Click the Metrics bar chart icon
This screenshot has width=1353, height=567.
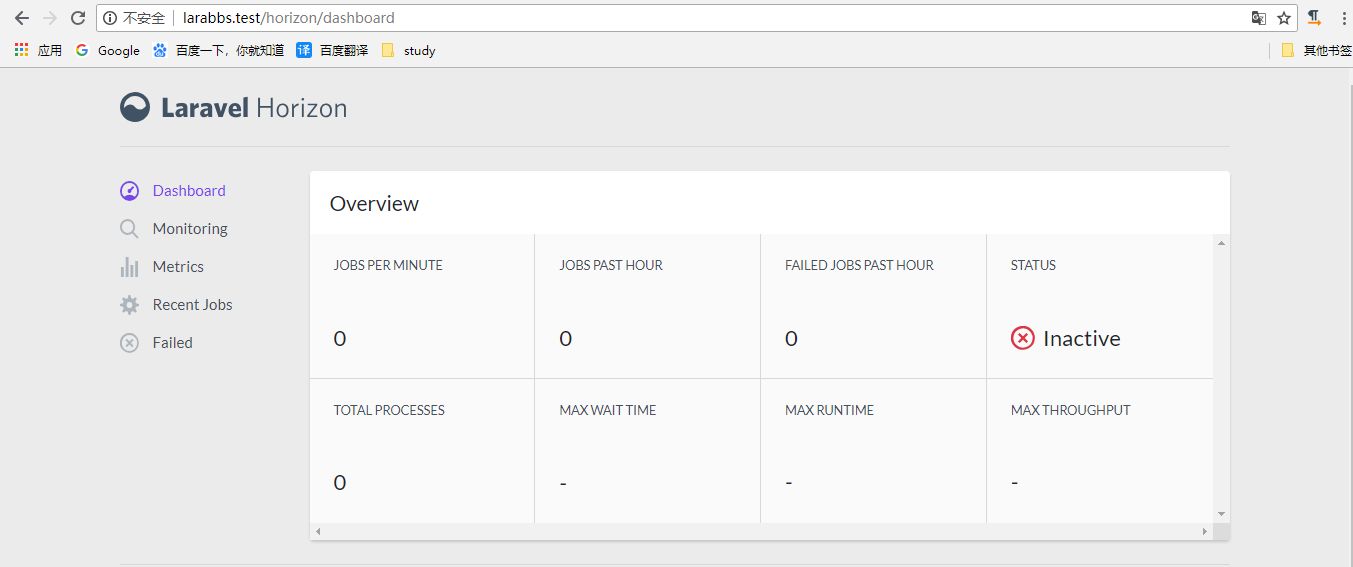pyautogui.click(x=129, y=267)
